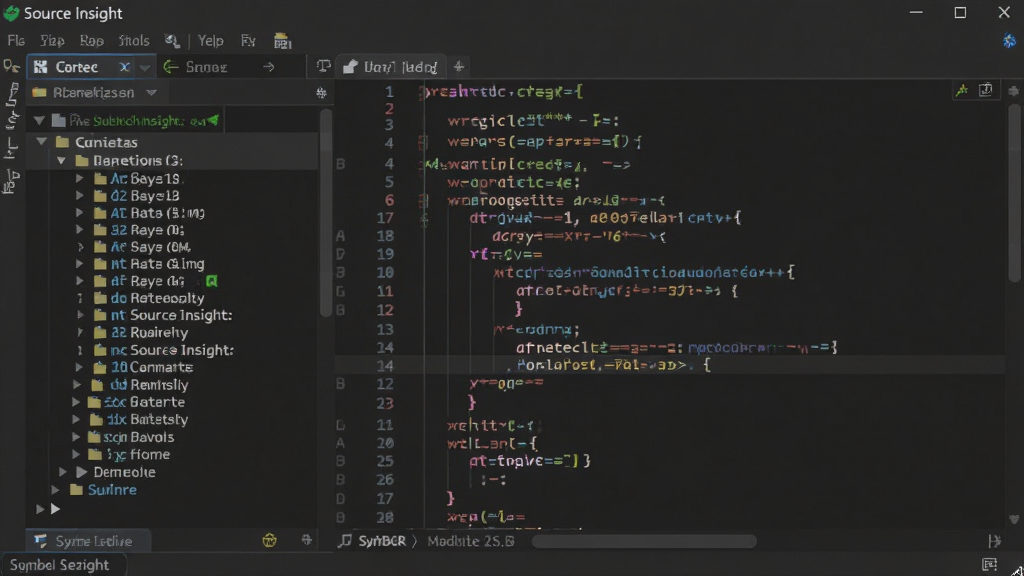Click the blue gear icon below window controls

point(1010,41)
